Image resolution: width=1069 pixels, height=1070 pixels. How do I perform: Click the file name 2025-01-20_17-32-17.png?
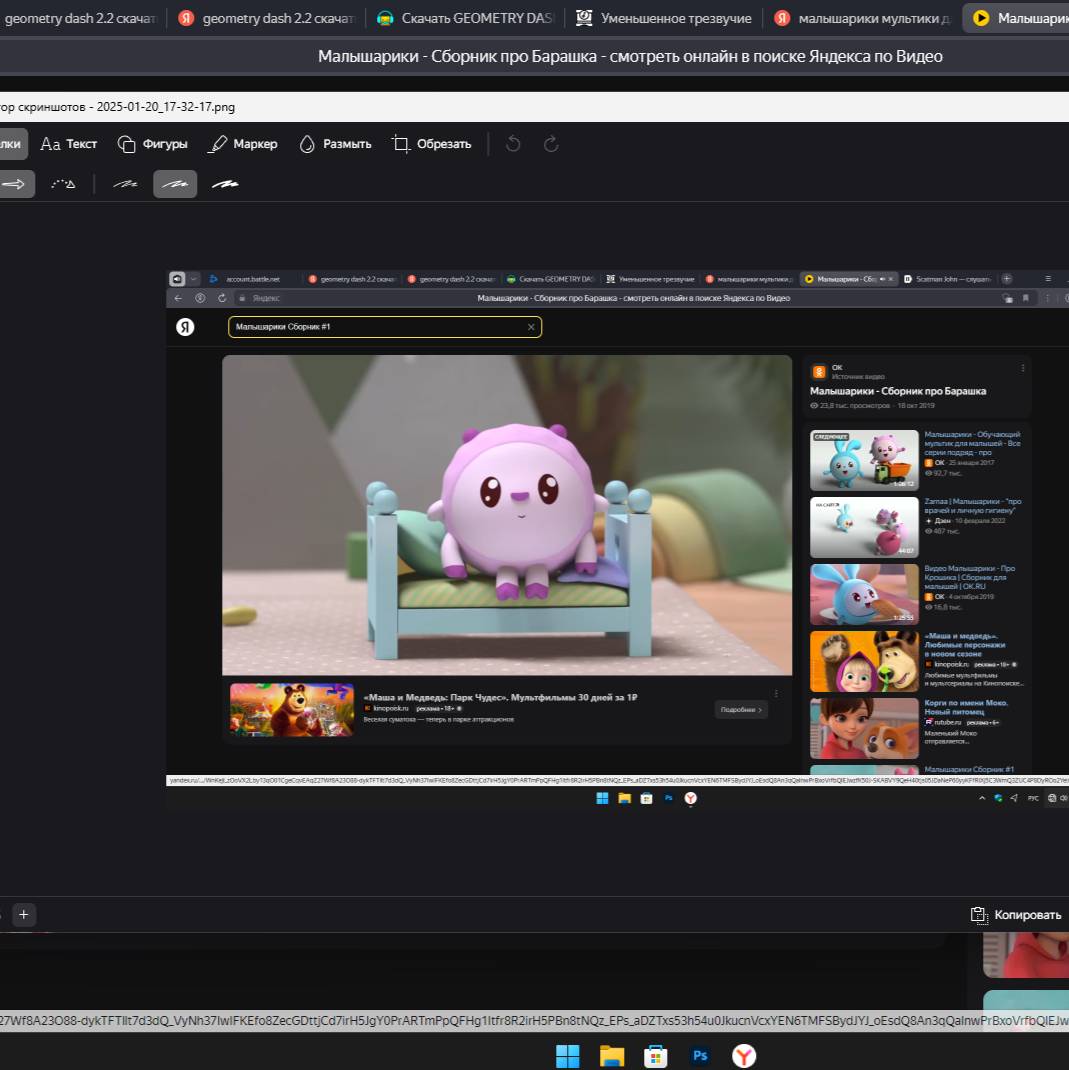pos(166,107)
